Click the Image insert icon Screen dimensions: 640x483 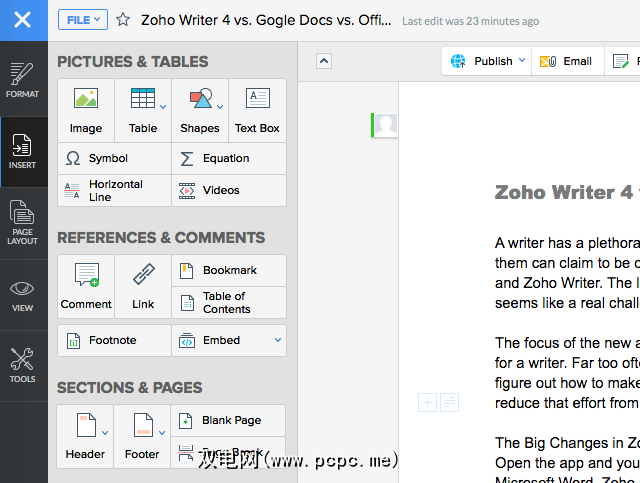click(x=86, y=110)
